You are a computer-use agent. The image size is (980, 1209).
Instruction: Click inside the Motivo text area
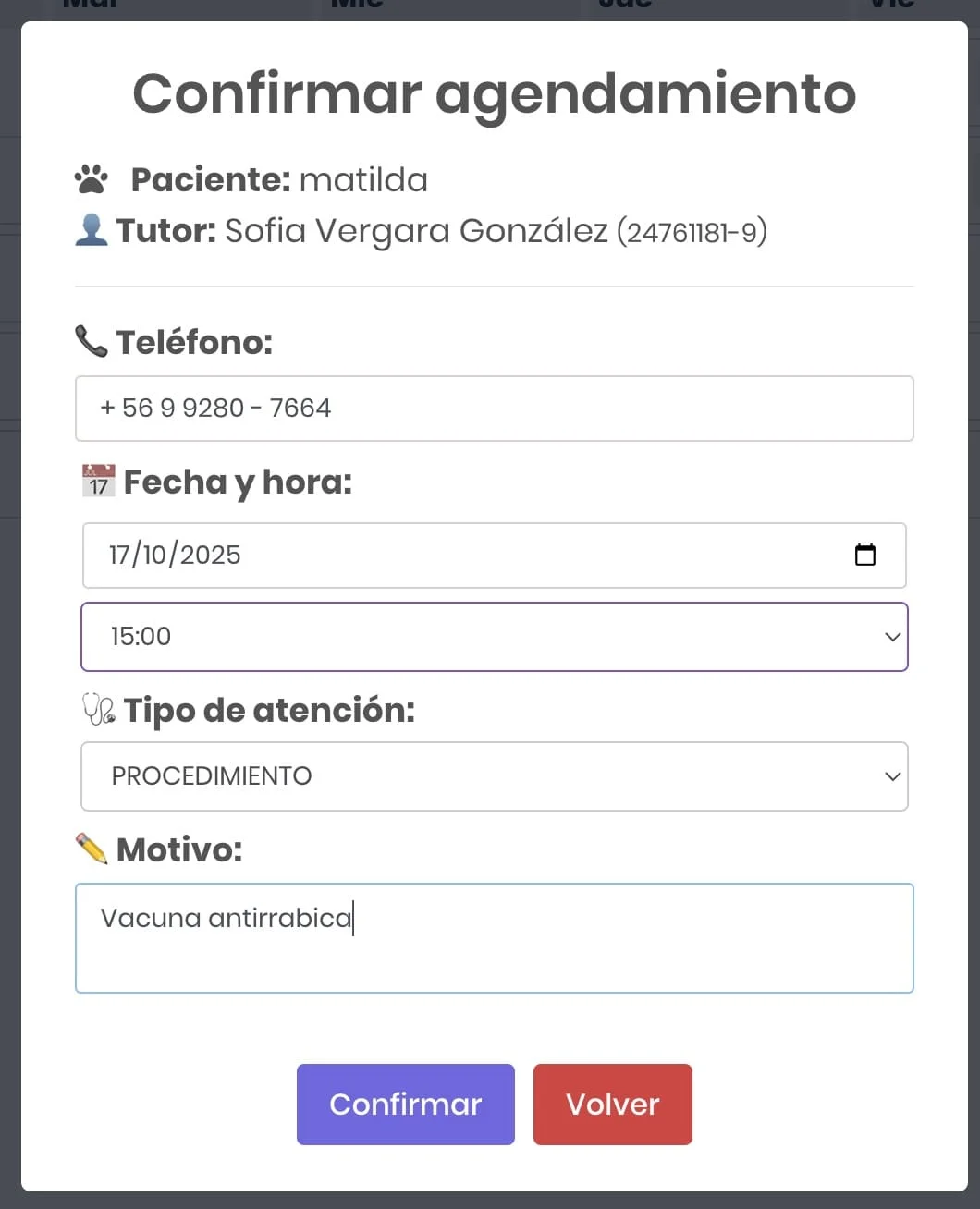pyautogui.click(x=495, y=937)
